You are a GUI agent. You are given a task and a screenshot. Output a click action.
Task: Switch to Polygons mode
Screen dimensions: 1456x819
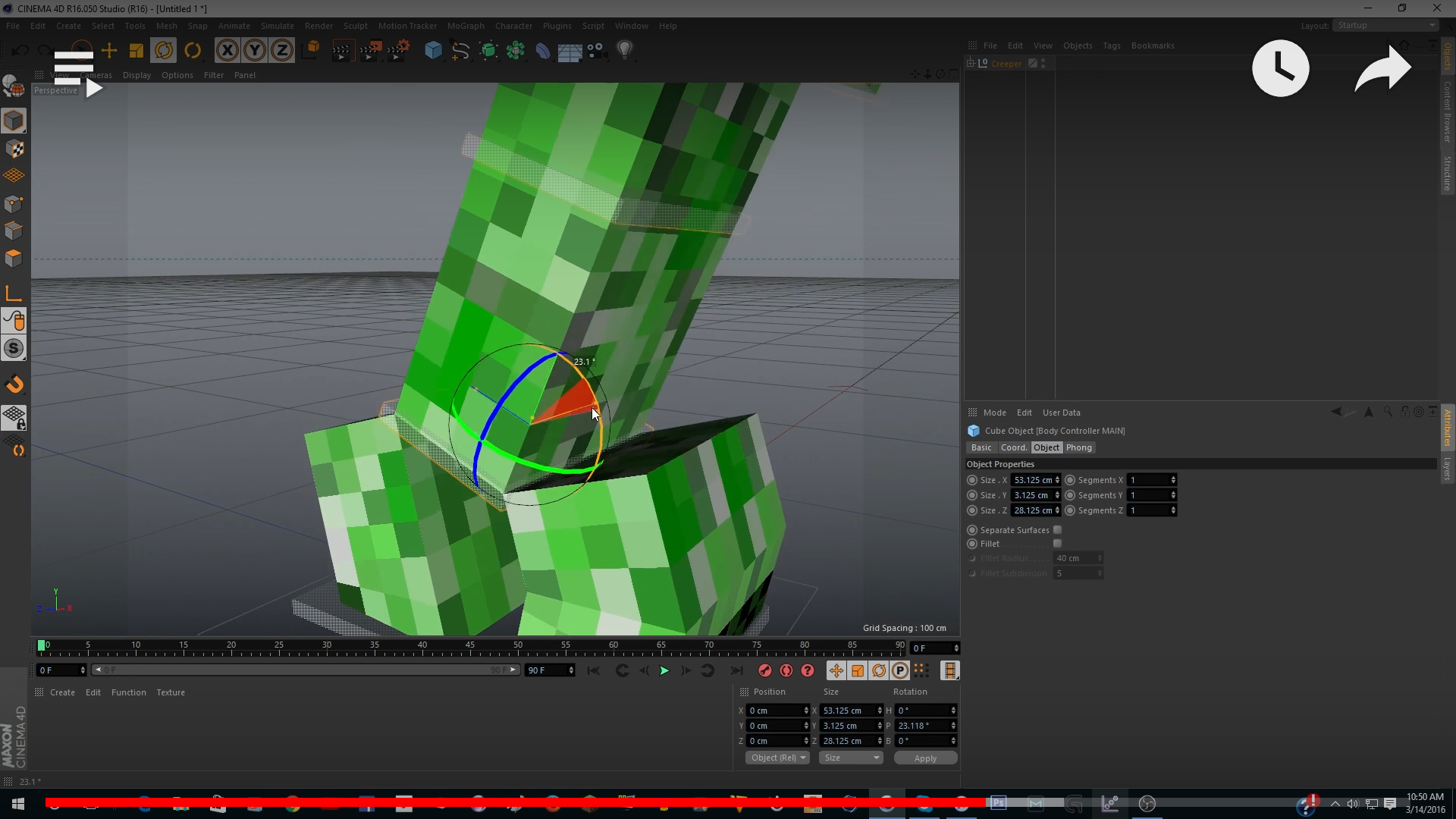14,258
